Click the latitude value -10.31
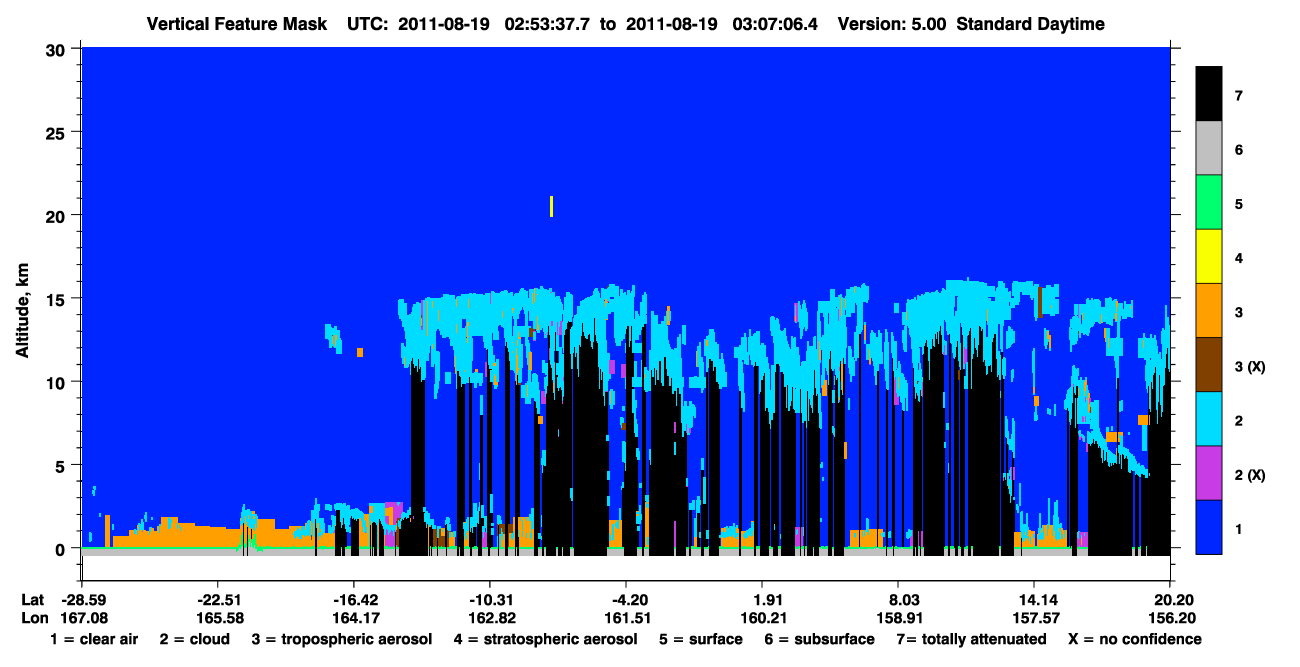Viewport: 1300px width, 667px height. tap(490, 599)
